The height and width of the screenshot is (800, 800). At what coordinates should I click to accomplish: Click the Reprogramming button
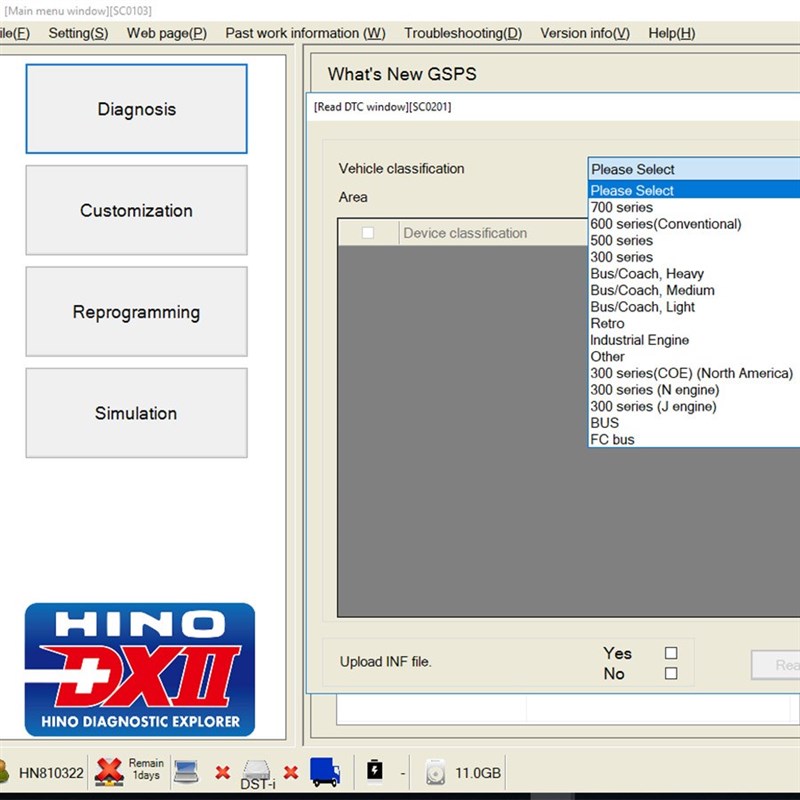136,312
